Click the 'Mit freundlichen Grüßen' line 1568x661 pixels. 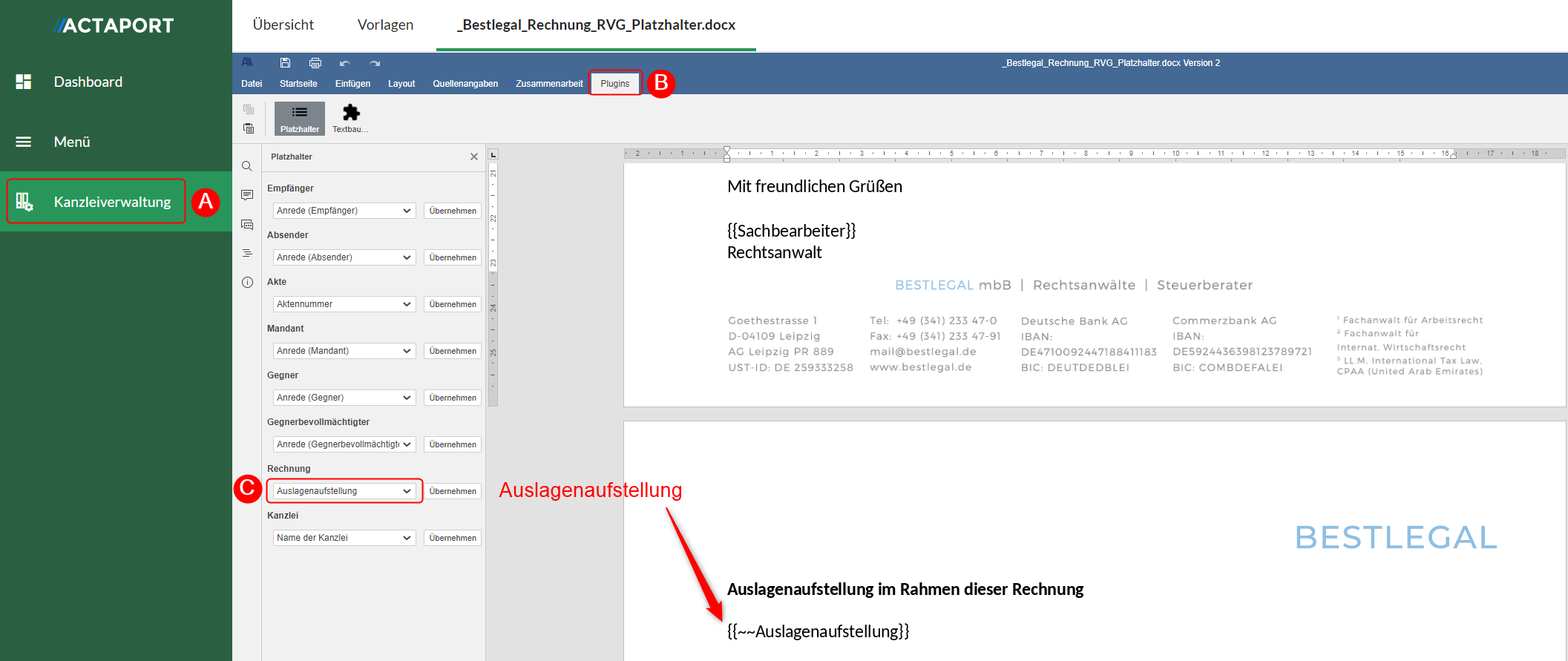pyautogui.click(x=815, y=186)
